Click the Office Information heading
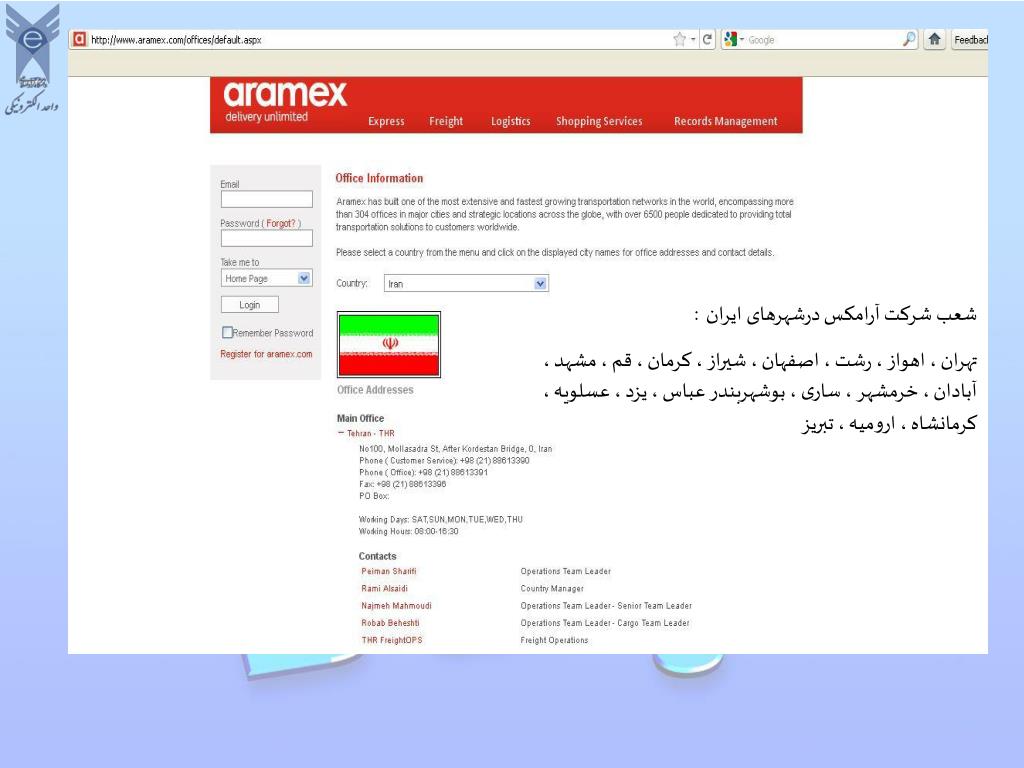The height and width of the screenshot is (768, 1024). pyautogui.click(x=379, y=178)
